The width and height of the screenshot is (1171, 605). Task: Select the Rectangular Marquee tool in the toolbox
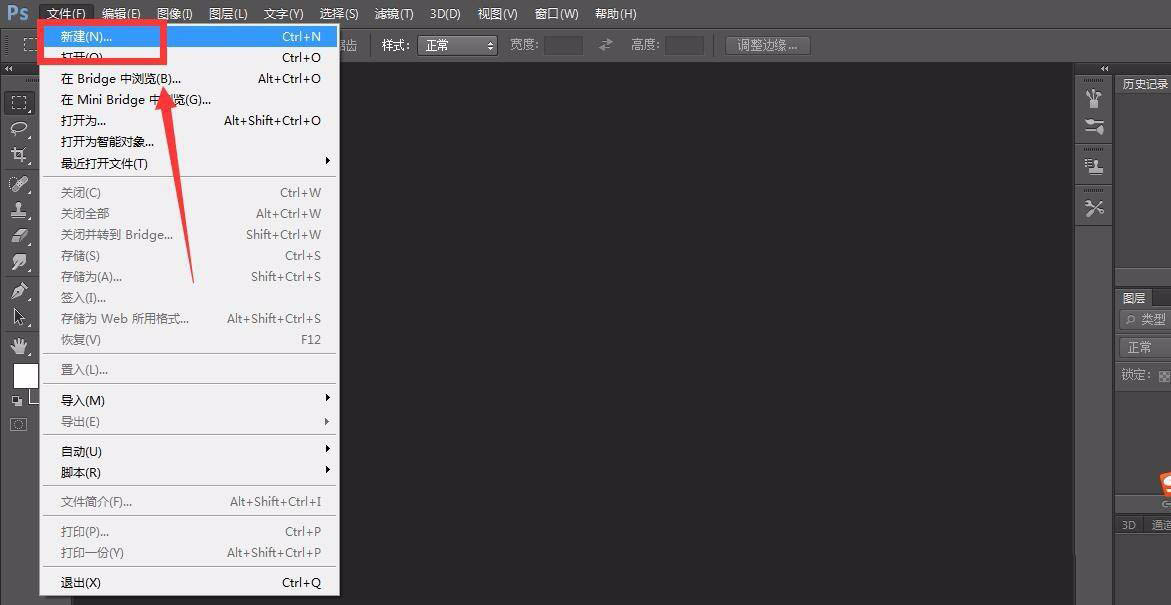pyautogui.click(x=19, y=103)
